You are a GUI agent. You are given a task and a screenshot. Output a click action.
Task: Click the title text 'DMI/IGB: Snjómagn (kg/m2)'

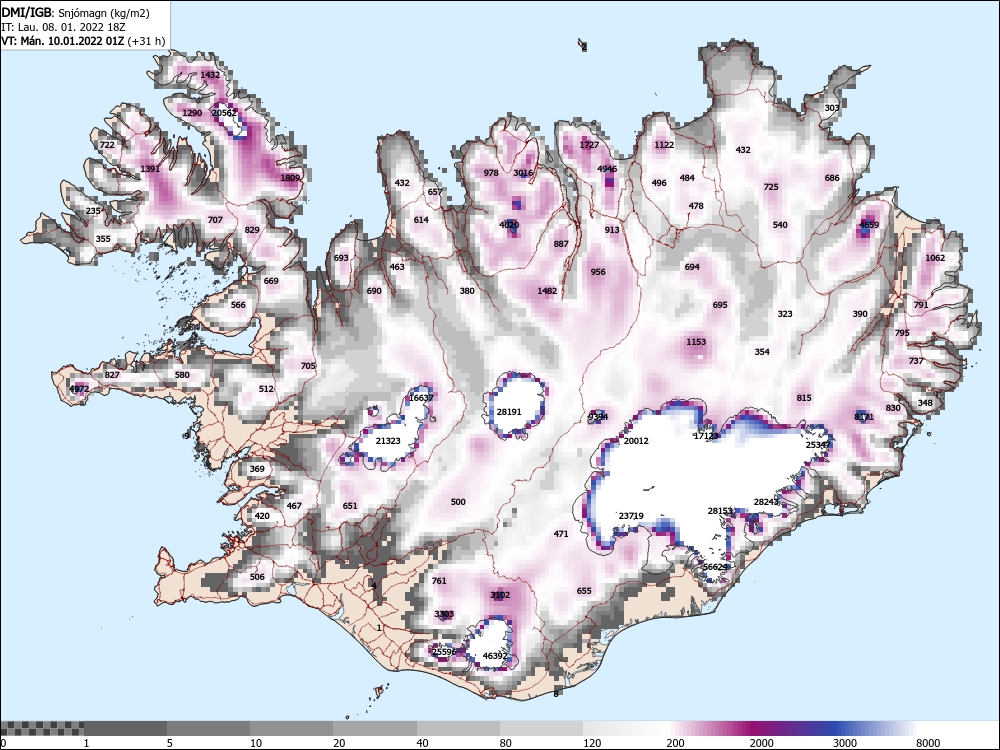point(75,13)
